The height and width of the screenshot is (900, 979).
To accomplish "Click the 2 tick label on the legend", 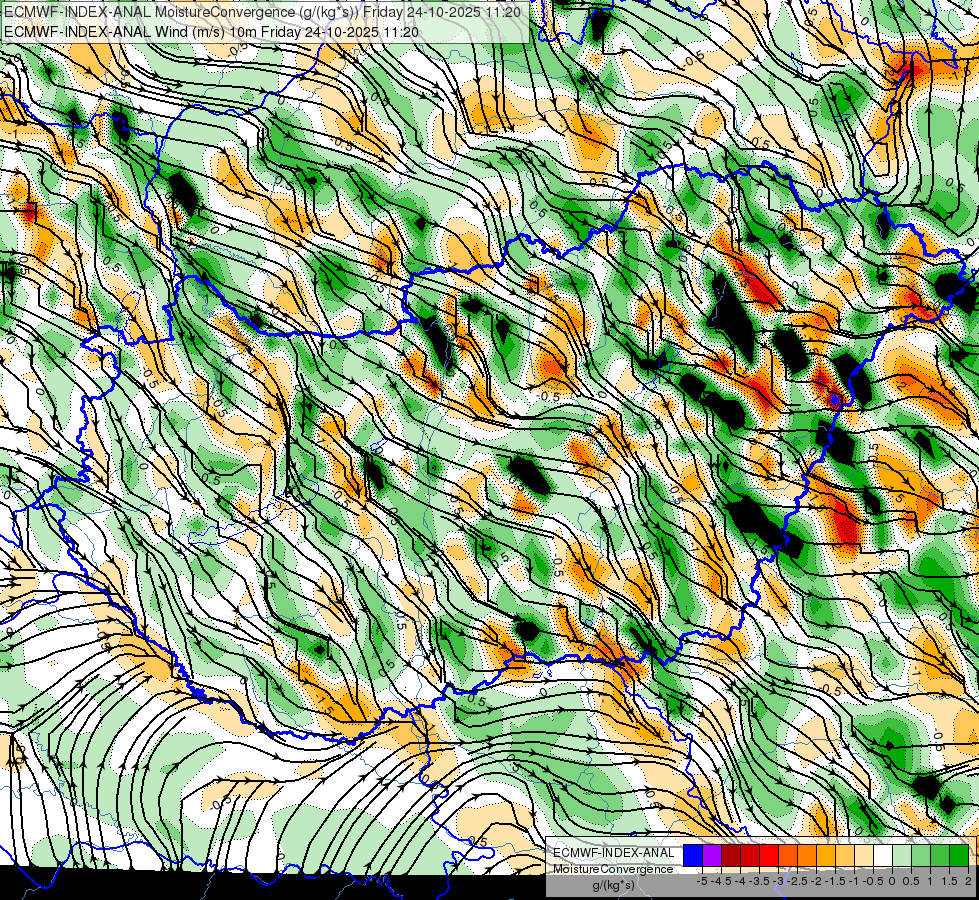I will 968,881.
